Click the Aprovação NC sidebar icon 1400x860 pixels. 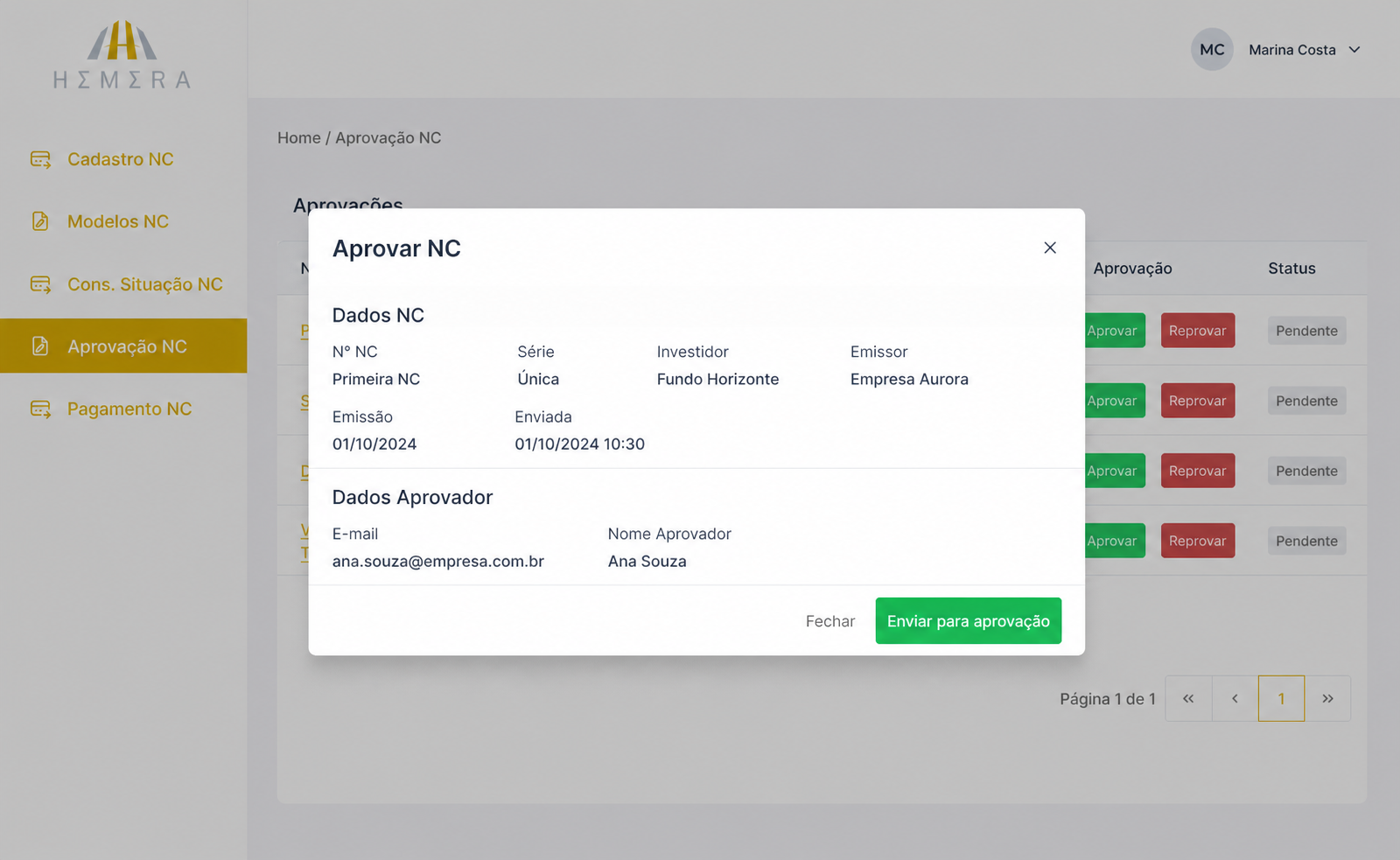[x=40, y=346]
